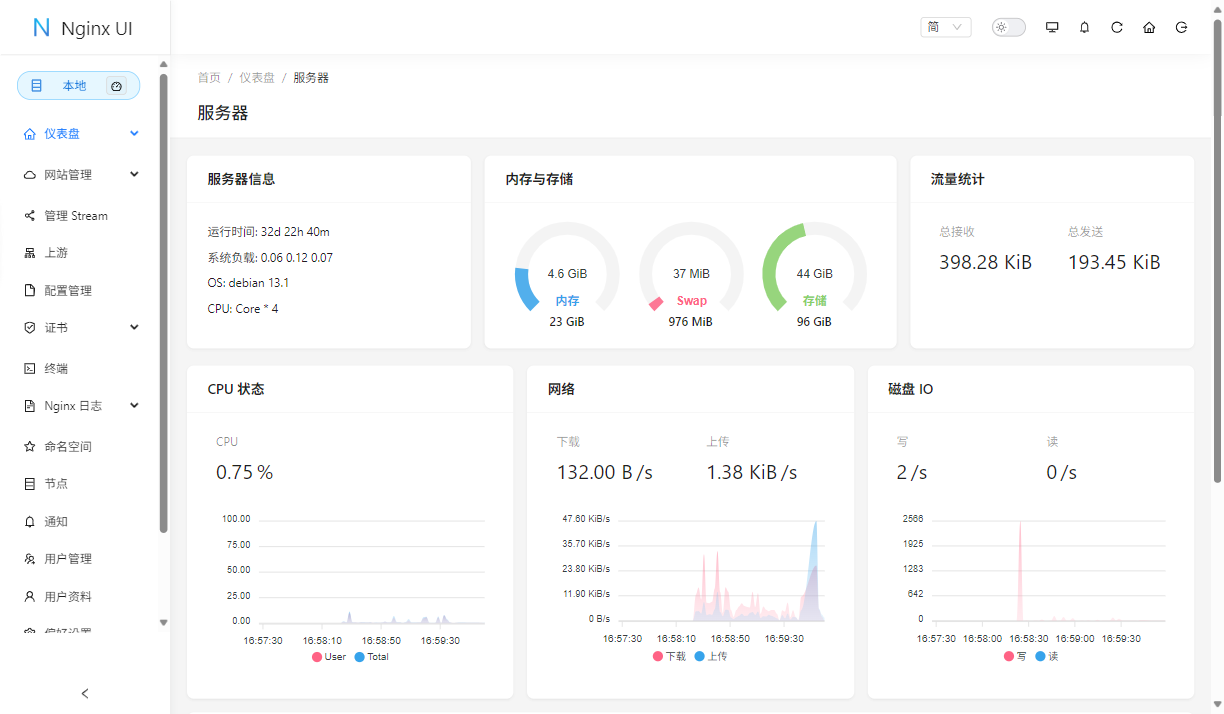1224x714 pixels.
Task: Open the 简 language dropdown
Action: (945, 28)
